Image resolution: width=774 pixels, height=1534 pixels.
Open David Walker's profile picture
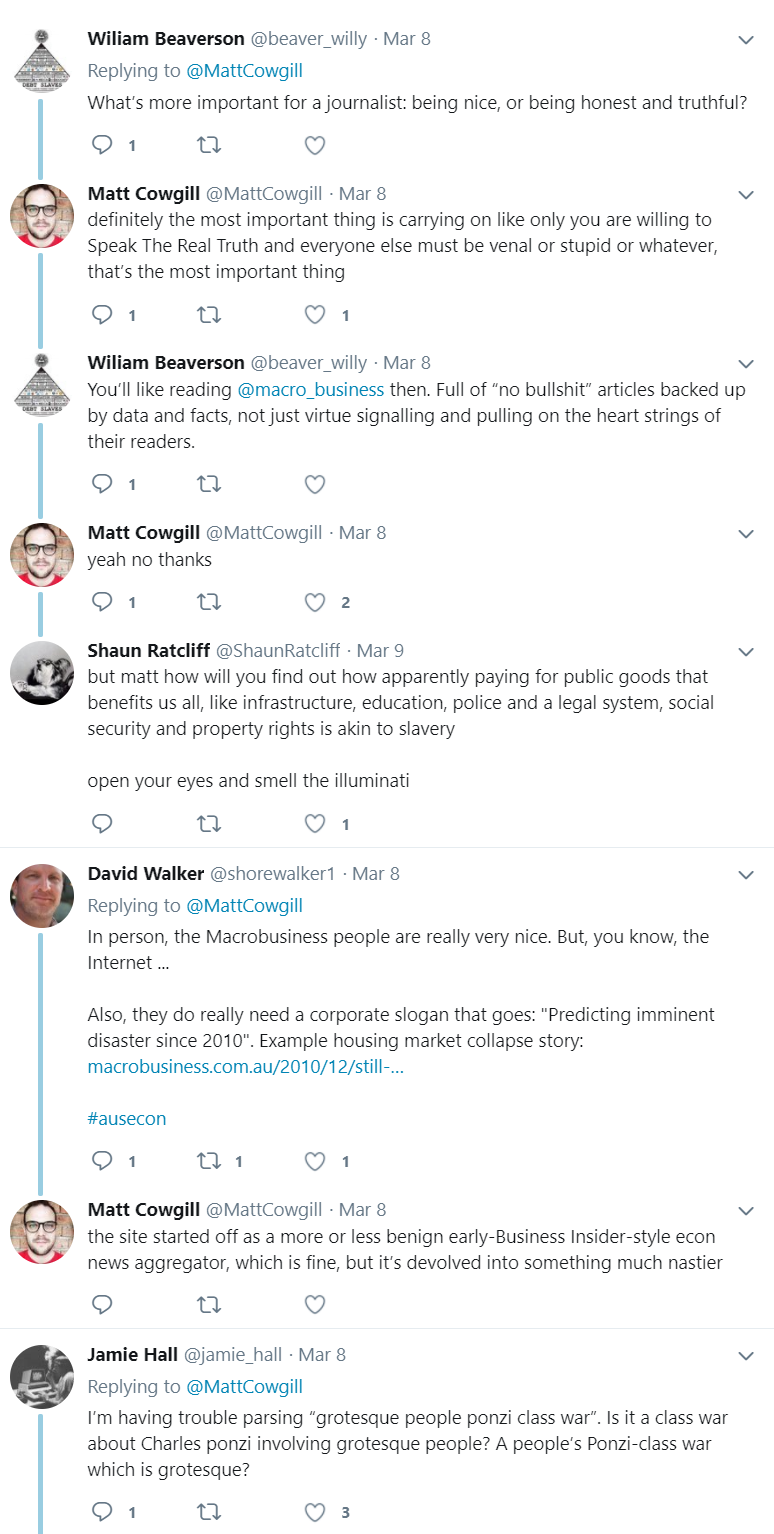42,896
